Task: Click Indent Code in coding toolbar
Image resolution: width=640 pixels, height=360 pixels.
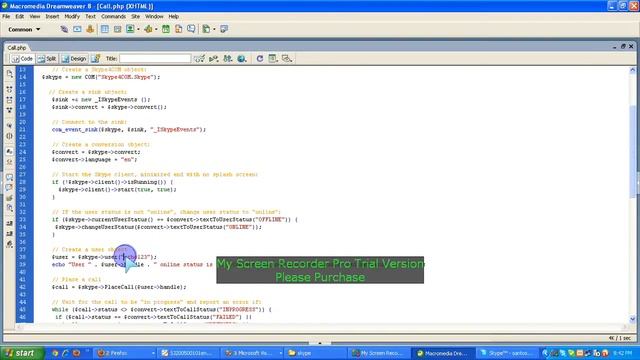Action: [x=9, y=224]
